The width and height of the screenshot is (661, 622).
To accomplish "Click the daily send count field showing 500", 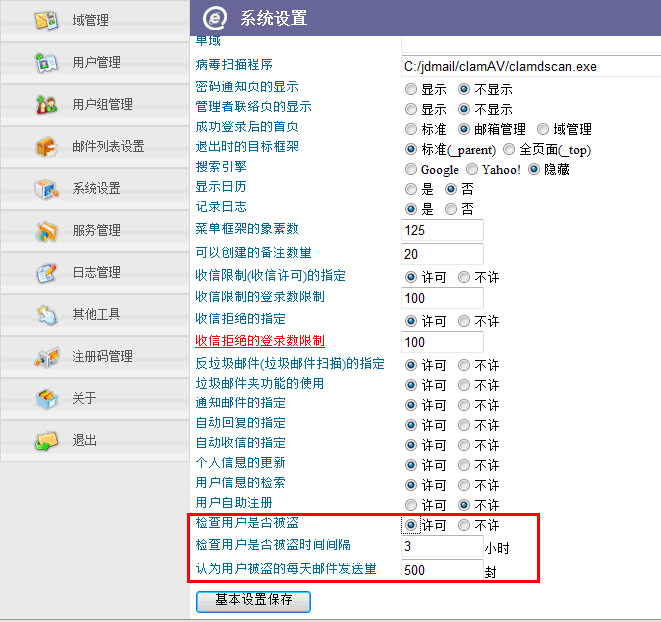I will click(x=442, y=570).
